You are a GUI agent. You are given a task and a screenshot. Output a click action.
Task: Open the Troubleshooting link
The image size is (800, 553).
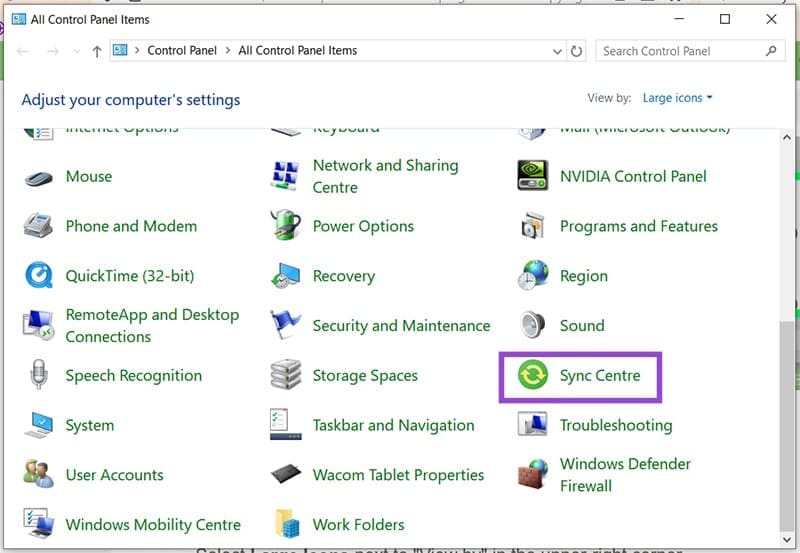615,425
